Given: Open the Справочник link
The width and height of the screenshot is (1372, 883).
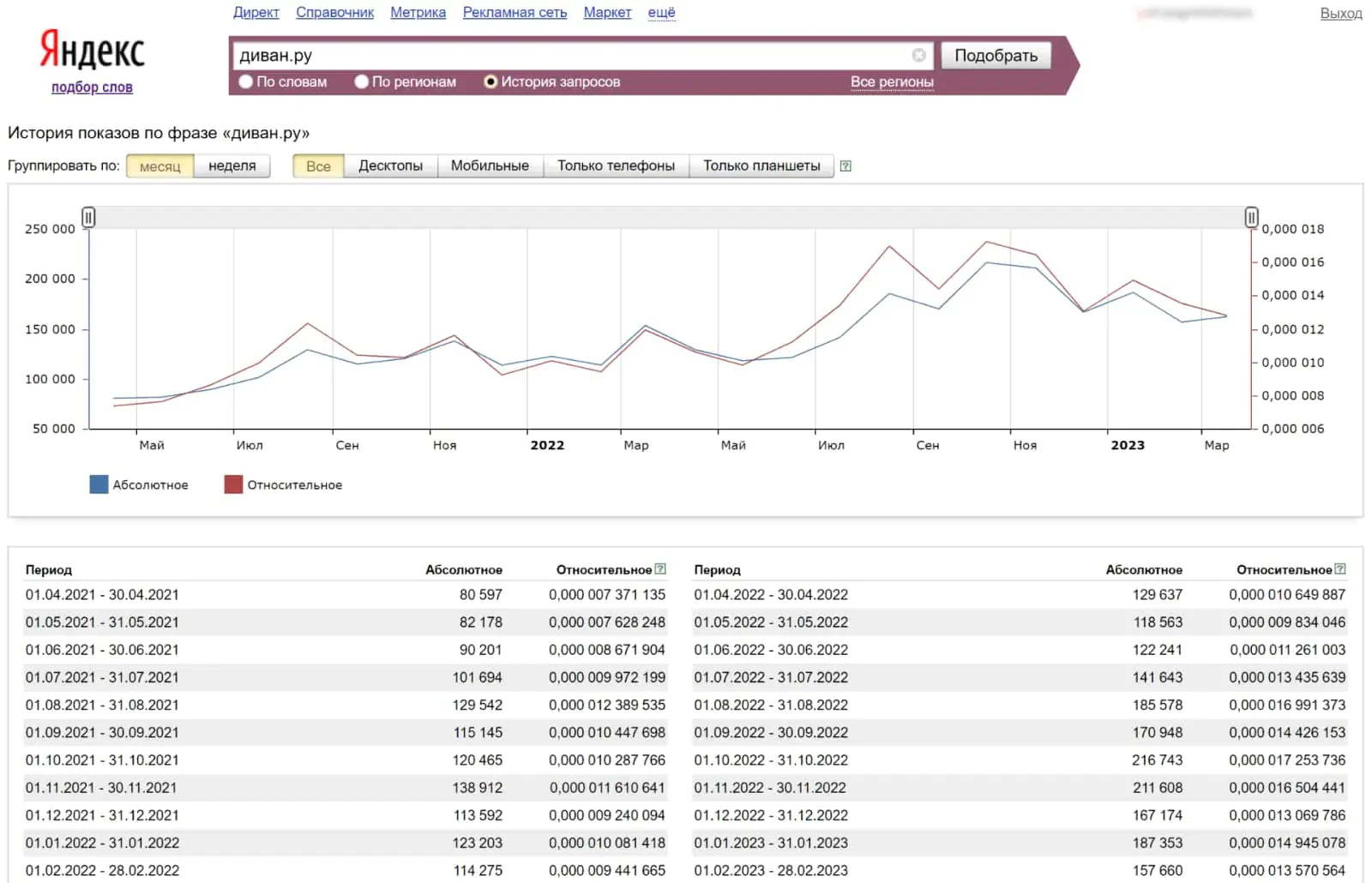Looking at the screenshot, I should tap(335, 13).
